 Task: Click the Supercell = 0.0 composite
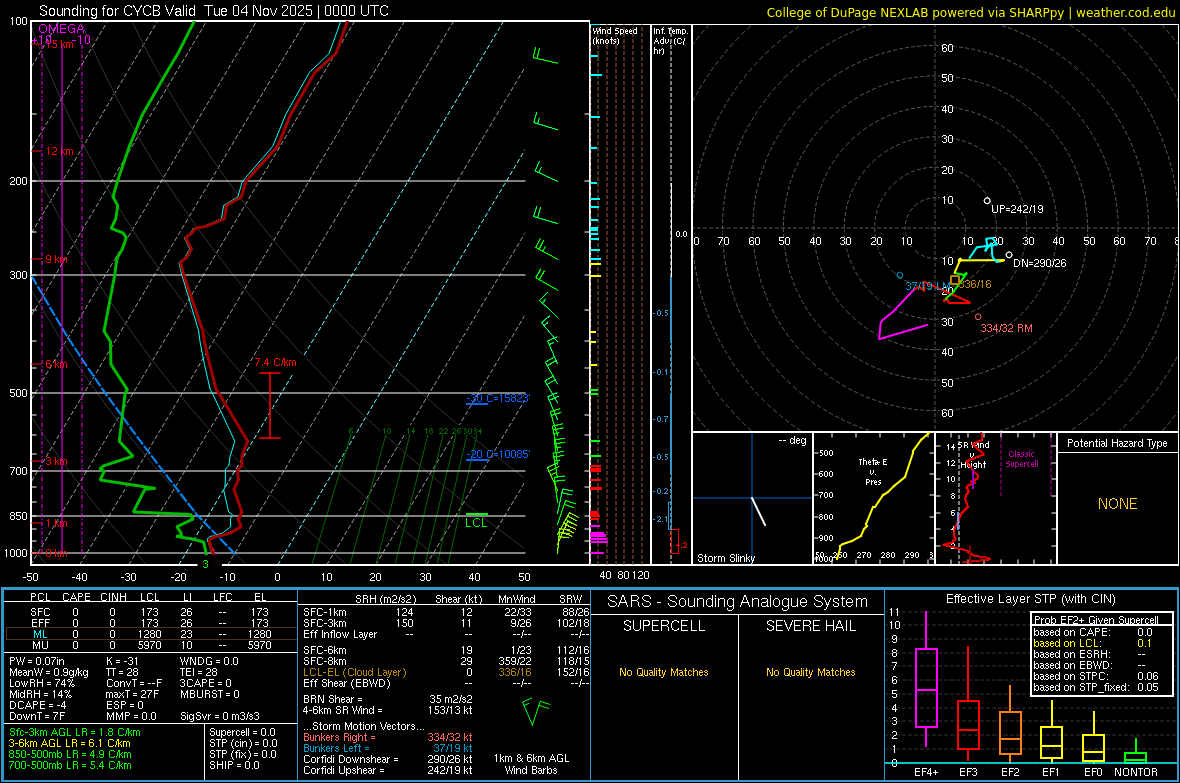pyautogui.click(x=242, y=732)
